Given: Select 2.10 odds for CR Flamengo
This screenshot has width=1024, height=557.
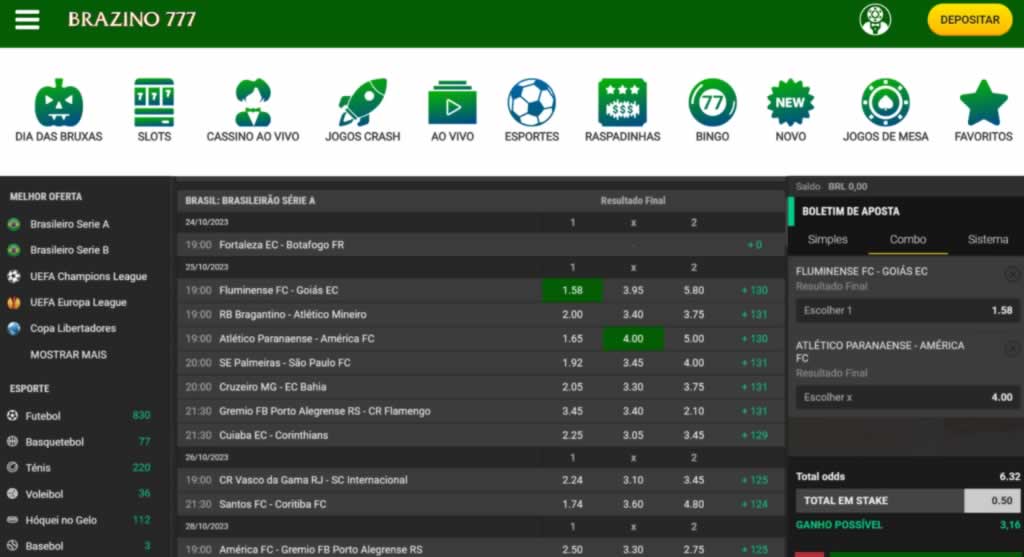Looking at the screenshot, I should [x=694, y=411].
